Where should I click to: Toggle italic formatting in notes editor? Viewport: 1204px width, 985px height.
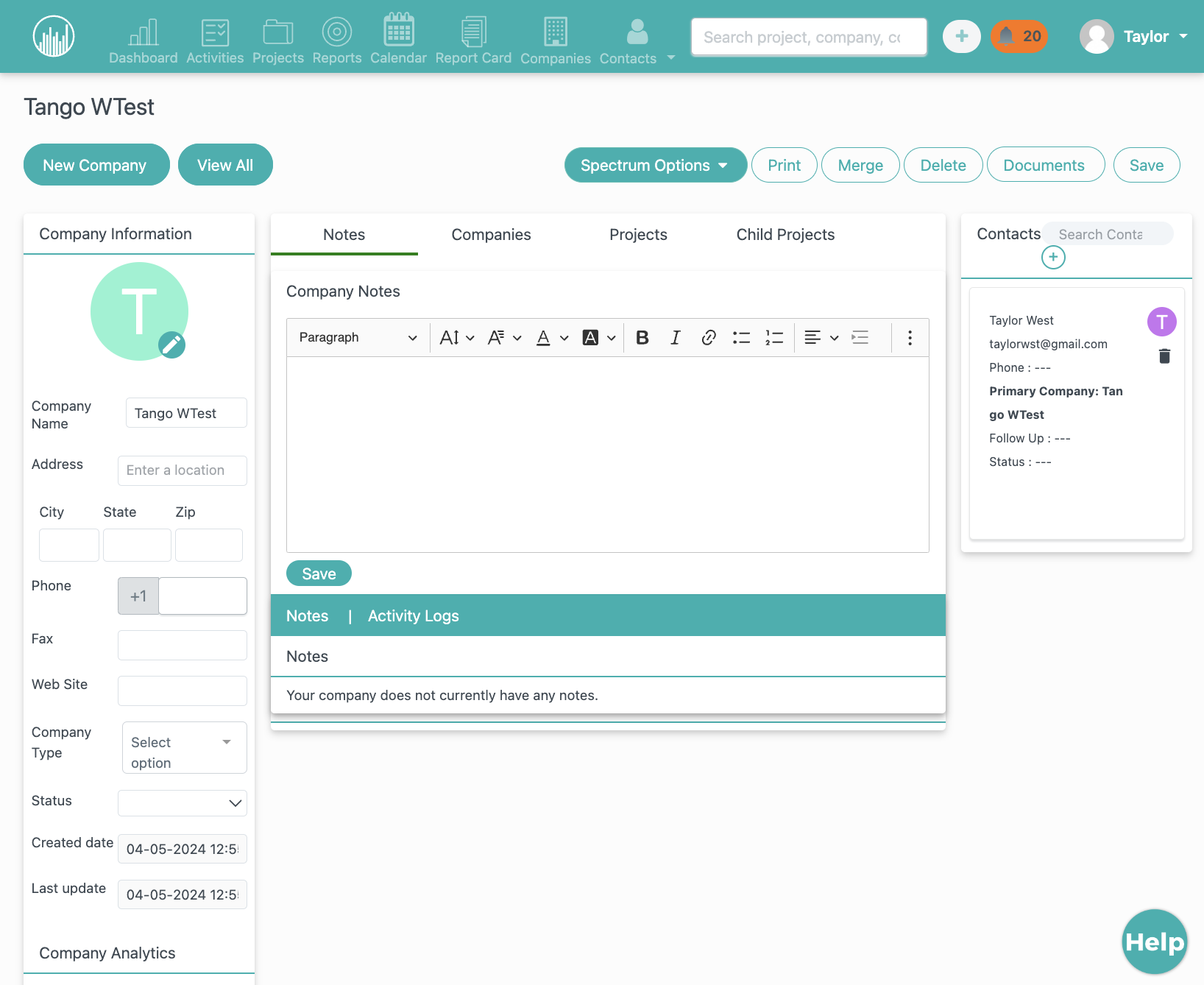coord(676,337)
